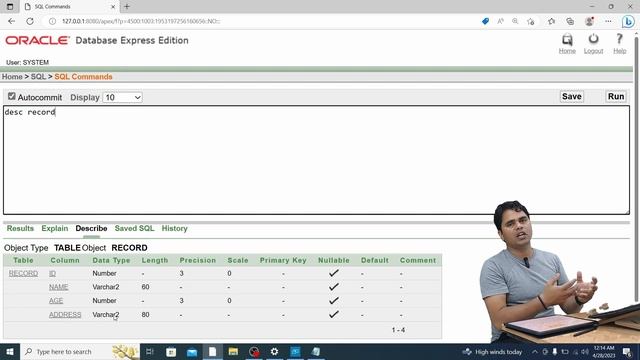Screen dimensions: 640x360
Task: Show hidden system tray icons
Action: pyautogui.click(x=535, y=351)
